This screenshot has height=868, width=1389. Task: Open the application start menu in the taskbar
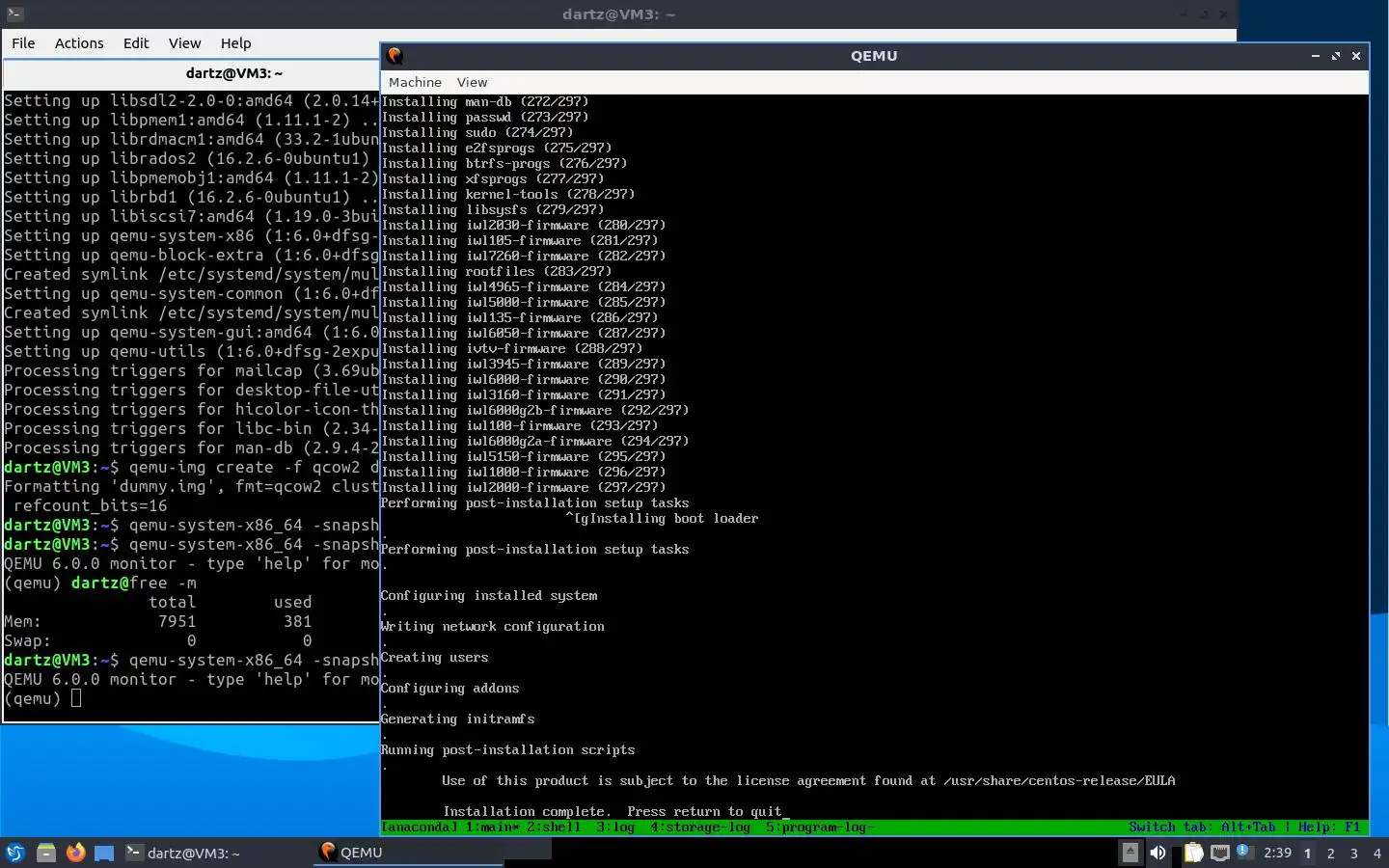(15, 853)
